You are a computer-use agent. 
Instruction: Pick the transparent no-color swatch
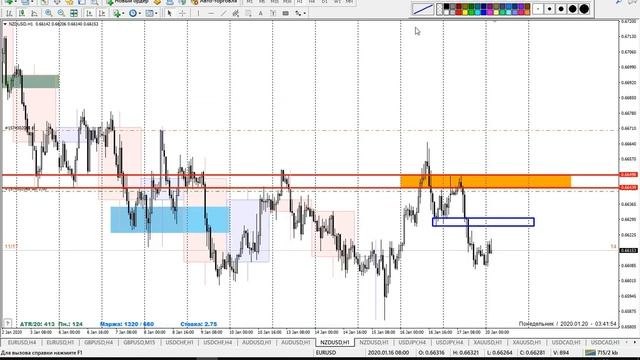tap(440, 9)
